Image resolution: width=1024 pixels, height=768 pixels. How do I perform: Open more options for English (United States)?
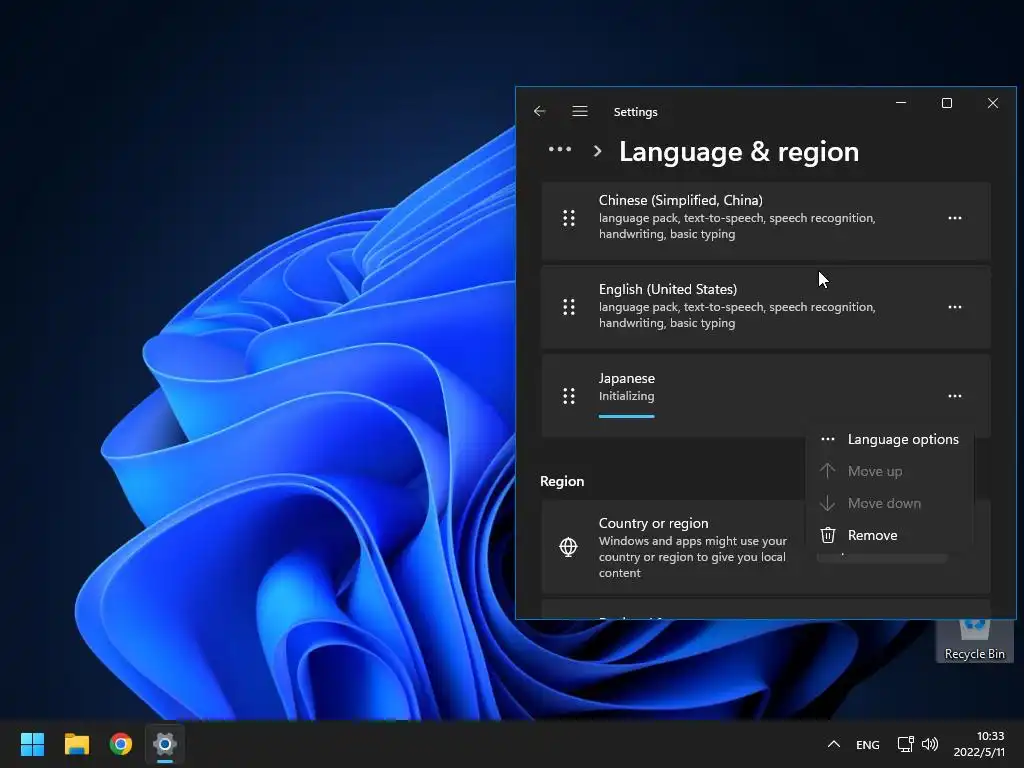click(x=955, y=307)
